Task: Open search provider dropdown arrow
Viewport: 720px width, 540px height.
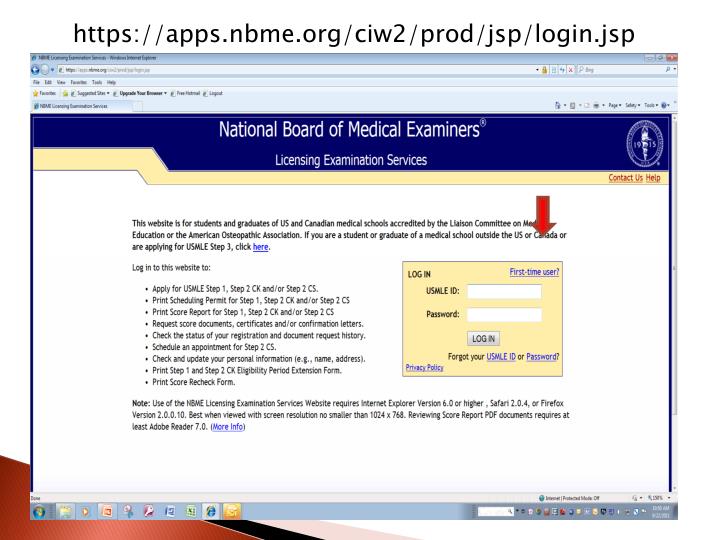Action: pos(675,70)
